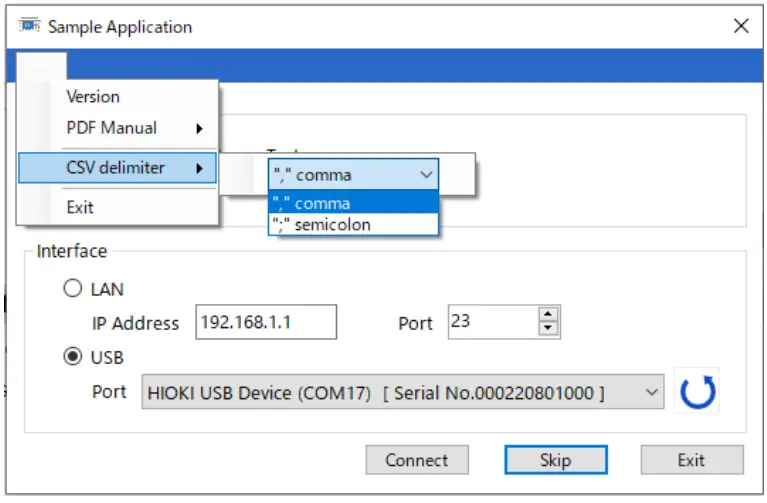
Task: Close the Sample Application window
Action: pos(741,27)
